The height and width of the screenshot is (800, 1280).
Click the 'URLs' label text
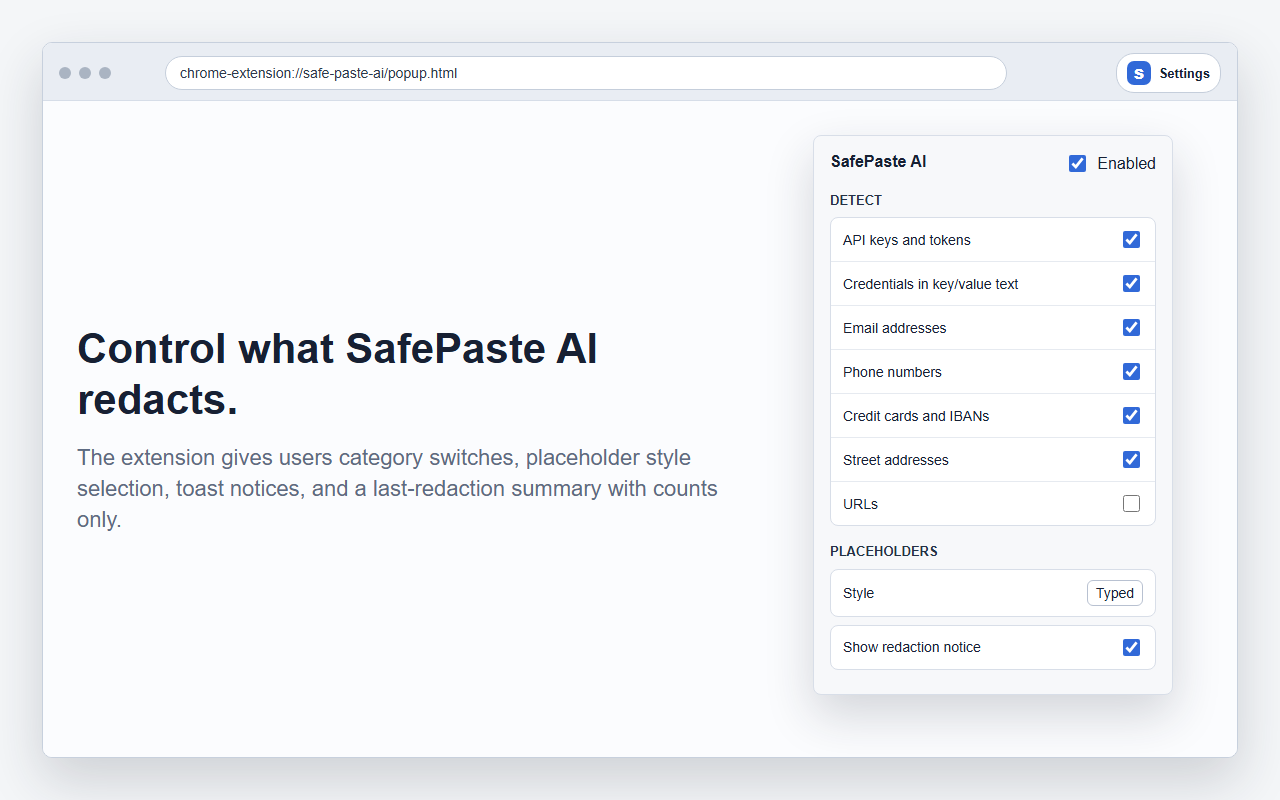860,504
